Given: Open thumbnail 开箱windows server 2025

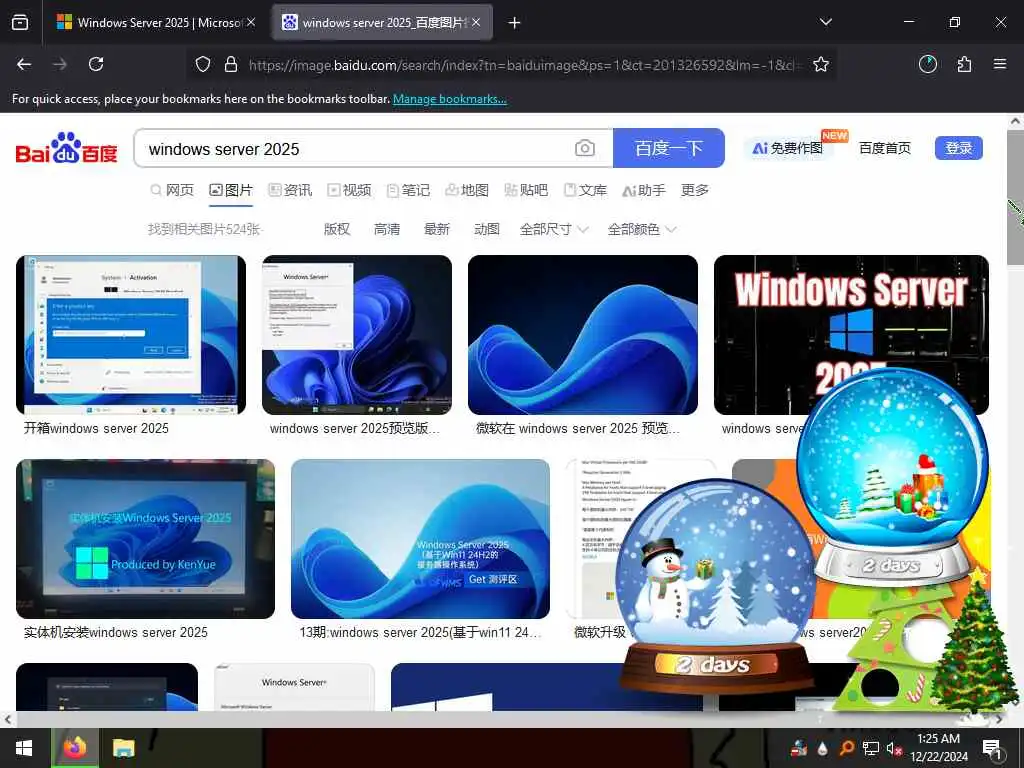Looking at the screenshot, I should click(x=131, y=335).
